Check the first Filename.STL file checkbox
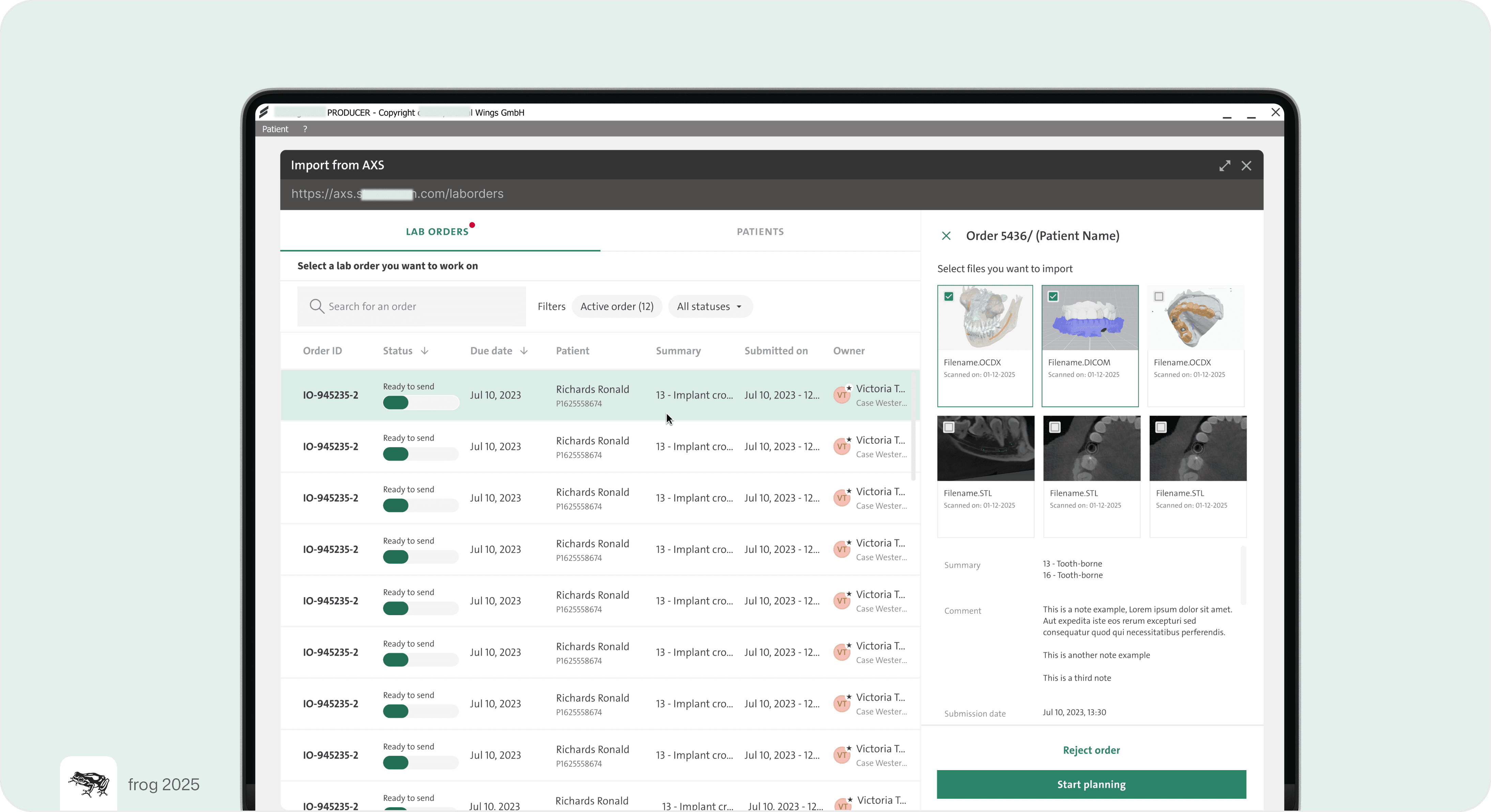Viewport: 1491px width, 812px height. point(949,427)
